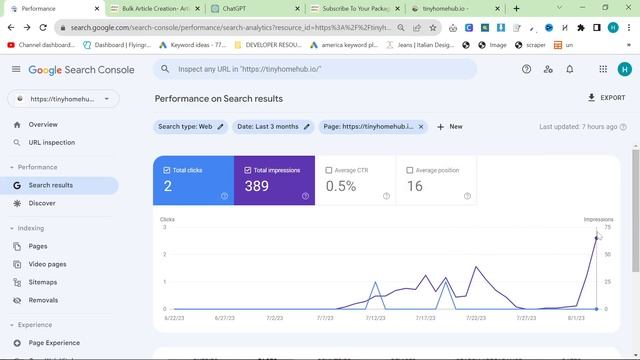
Task: Click the page vertical scrollbar
Action: tap(636, 210)
